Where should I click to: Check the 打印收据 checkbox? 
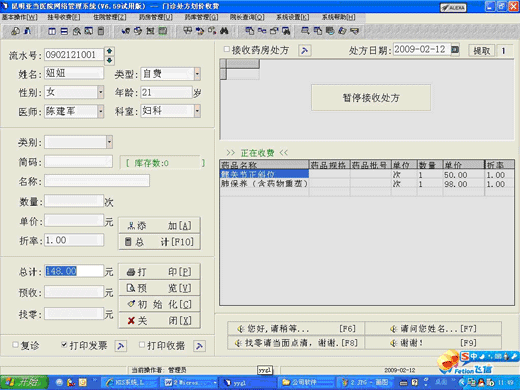click(x=142, y=345)
